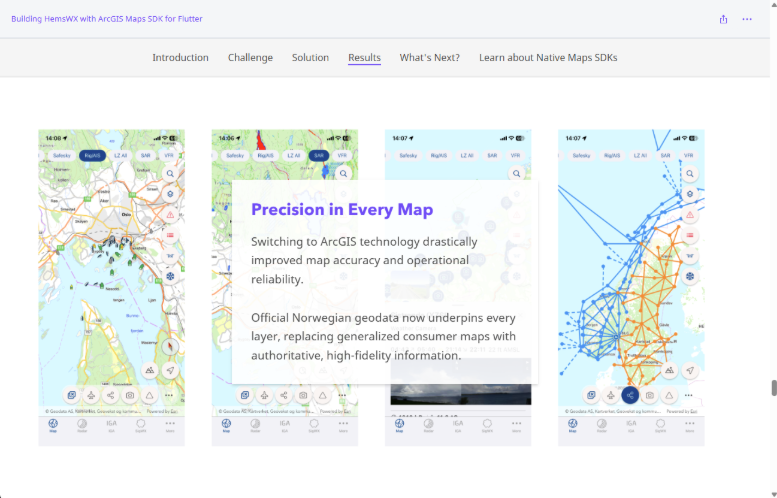Click the red warning triangle in Oslo map screenshot
Image resolution: width=777 pixels, height=498 pixels.
[170, 215]
